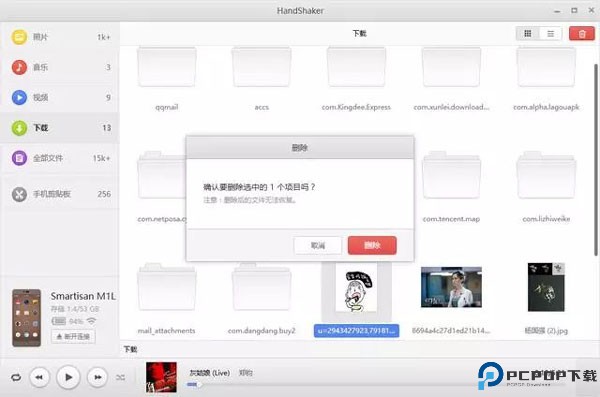The image size is (600, 397).
Task: Click the vertical scrollbar in file pane
Action: [x=596, y=160]
